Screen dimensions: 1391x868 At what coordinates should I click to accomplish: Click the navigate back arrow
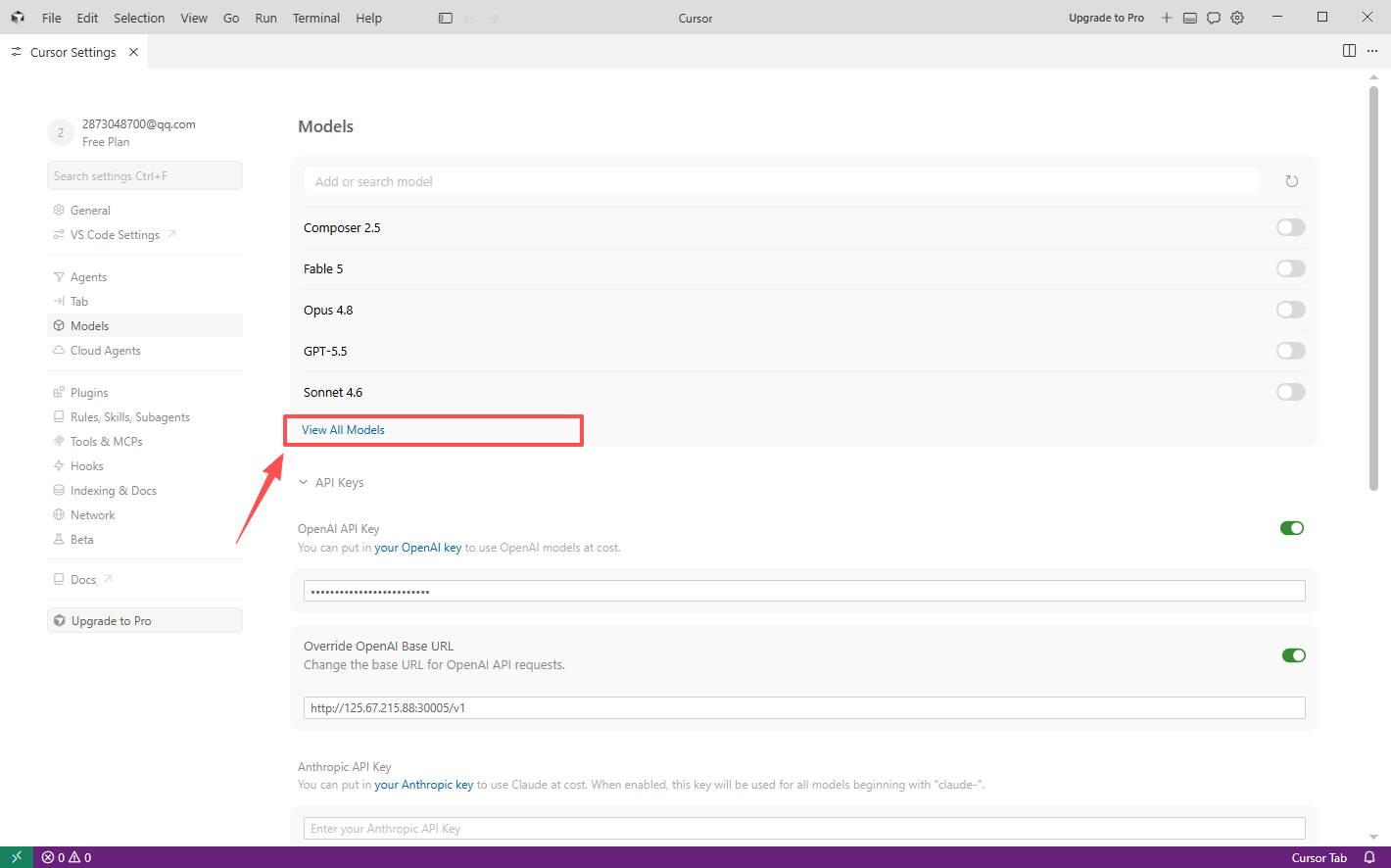click(469, 18)
